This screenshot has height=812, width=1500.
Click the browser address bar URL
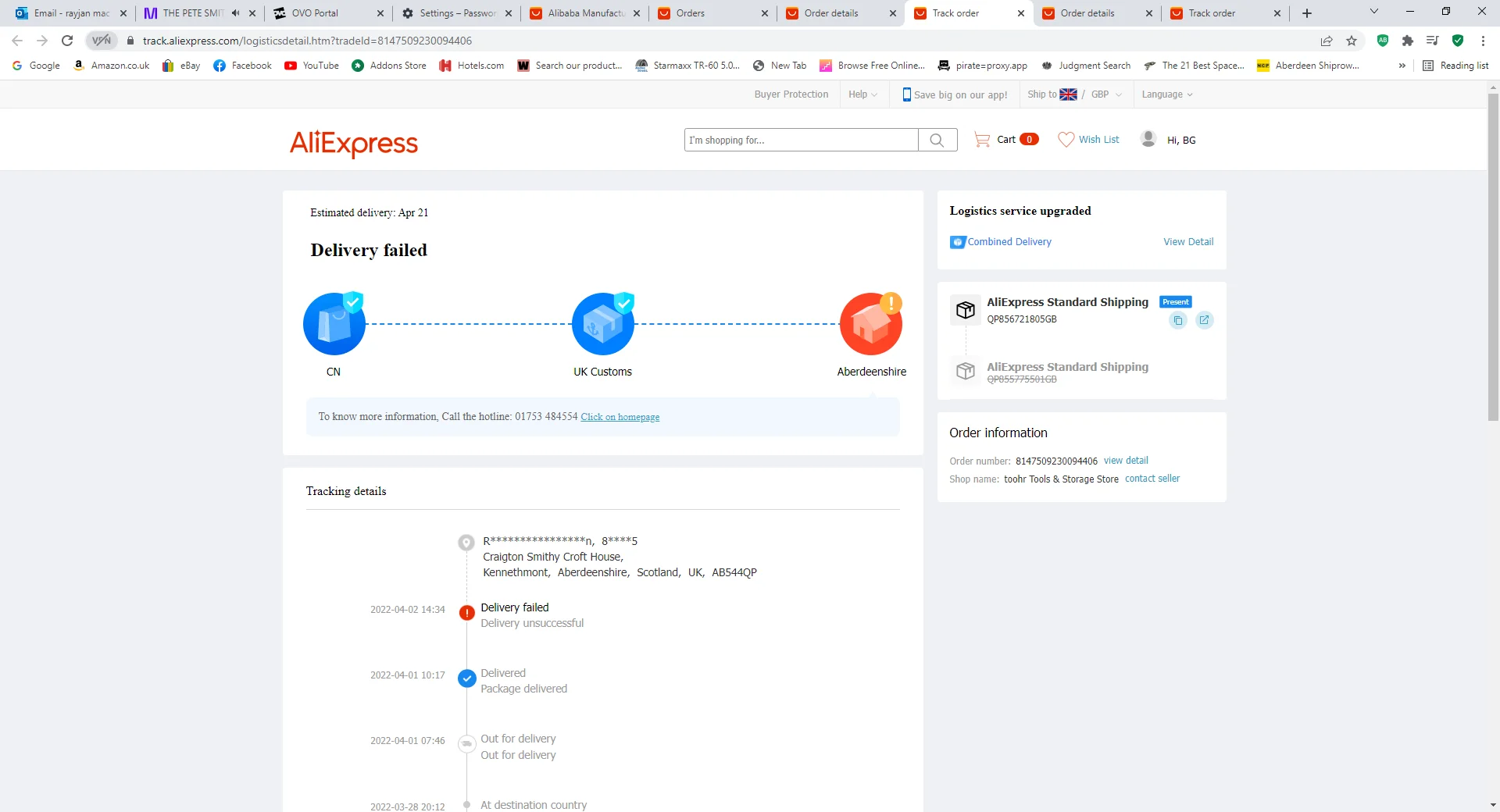tap(307, 41)
